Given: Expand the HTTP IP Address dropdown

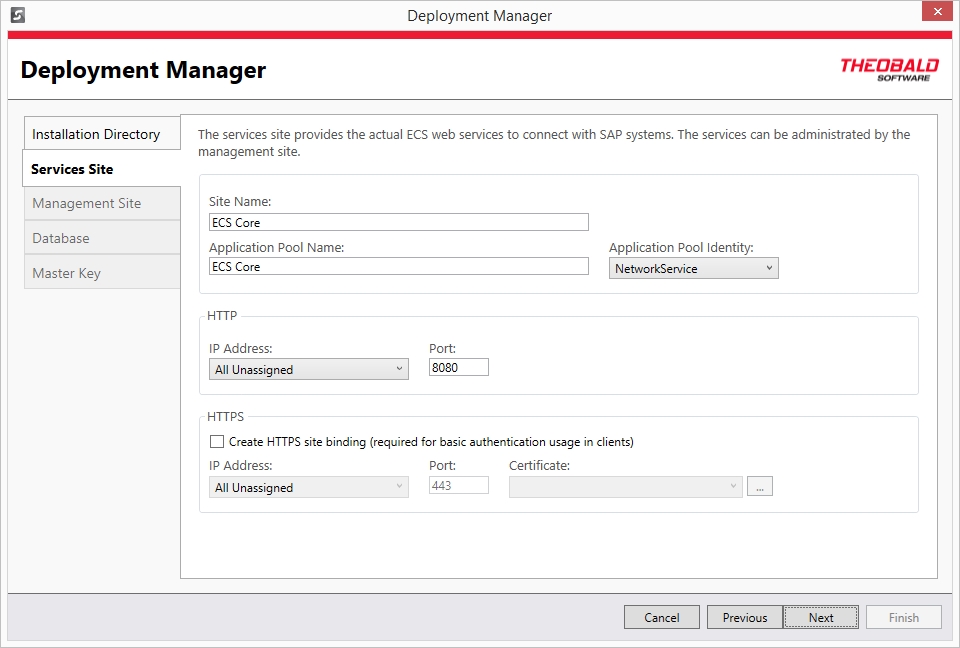Looking at the screenshot, I should (308, 369).
